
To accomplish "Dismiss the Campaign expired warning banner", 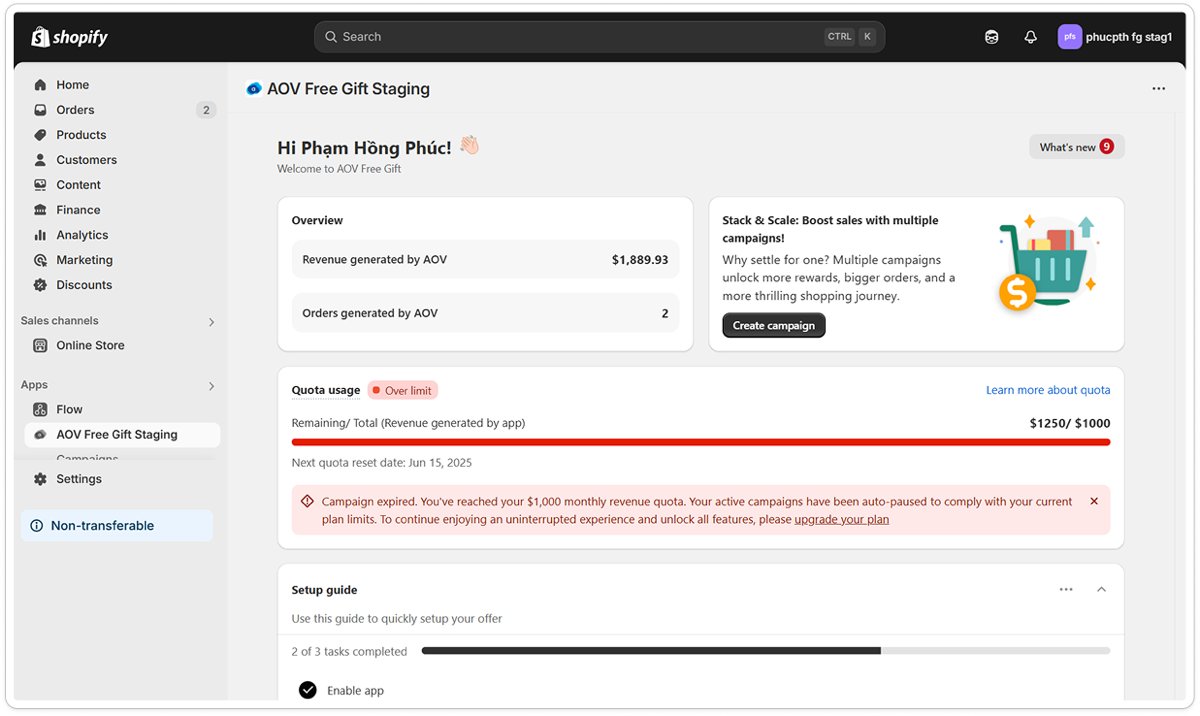I will (1094, 502).
